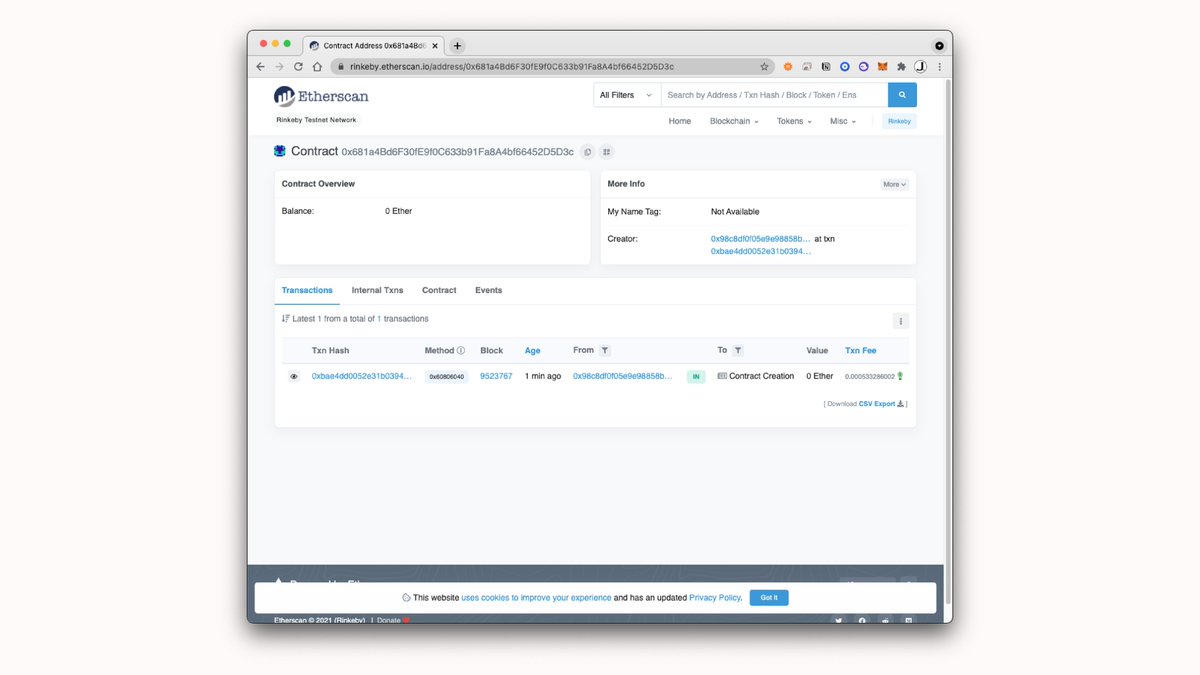Go to browser home page icon
This screenshot has width=1200, height=675.
point(317,67)
